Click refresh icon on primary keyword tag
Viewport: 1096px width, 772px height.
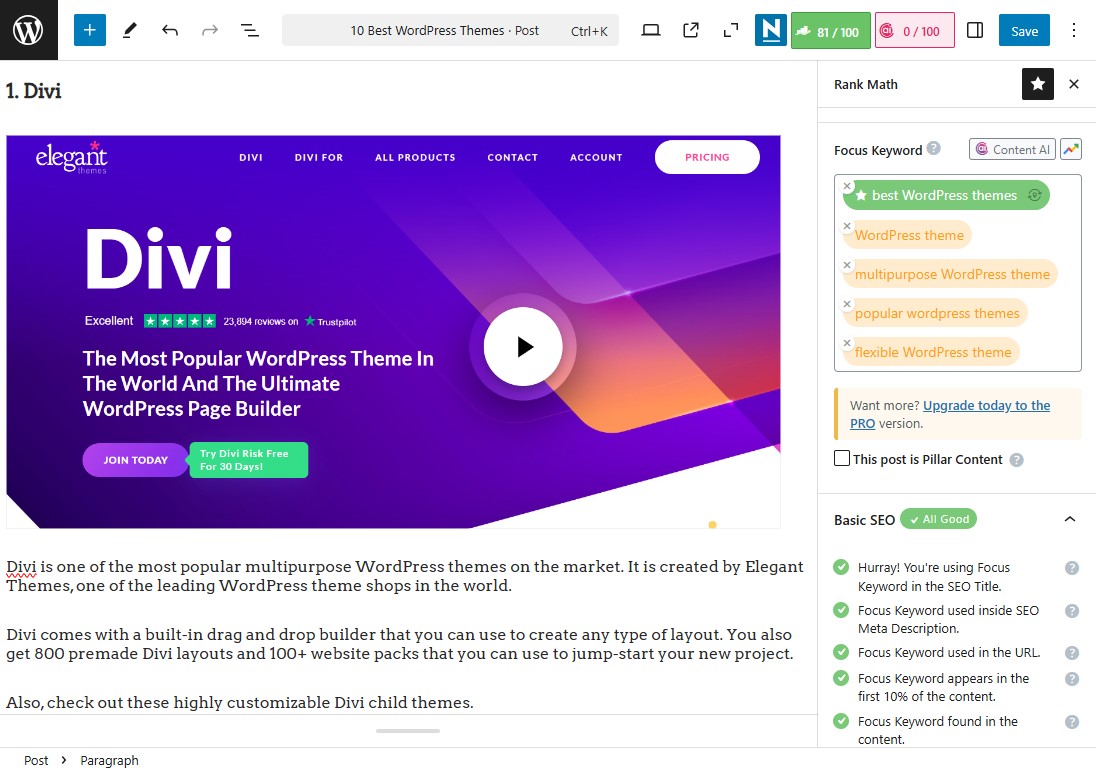tap(1034, 195)
